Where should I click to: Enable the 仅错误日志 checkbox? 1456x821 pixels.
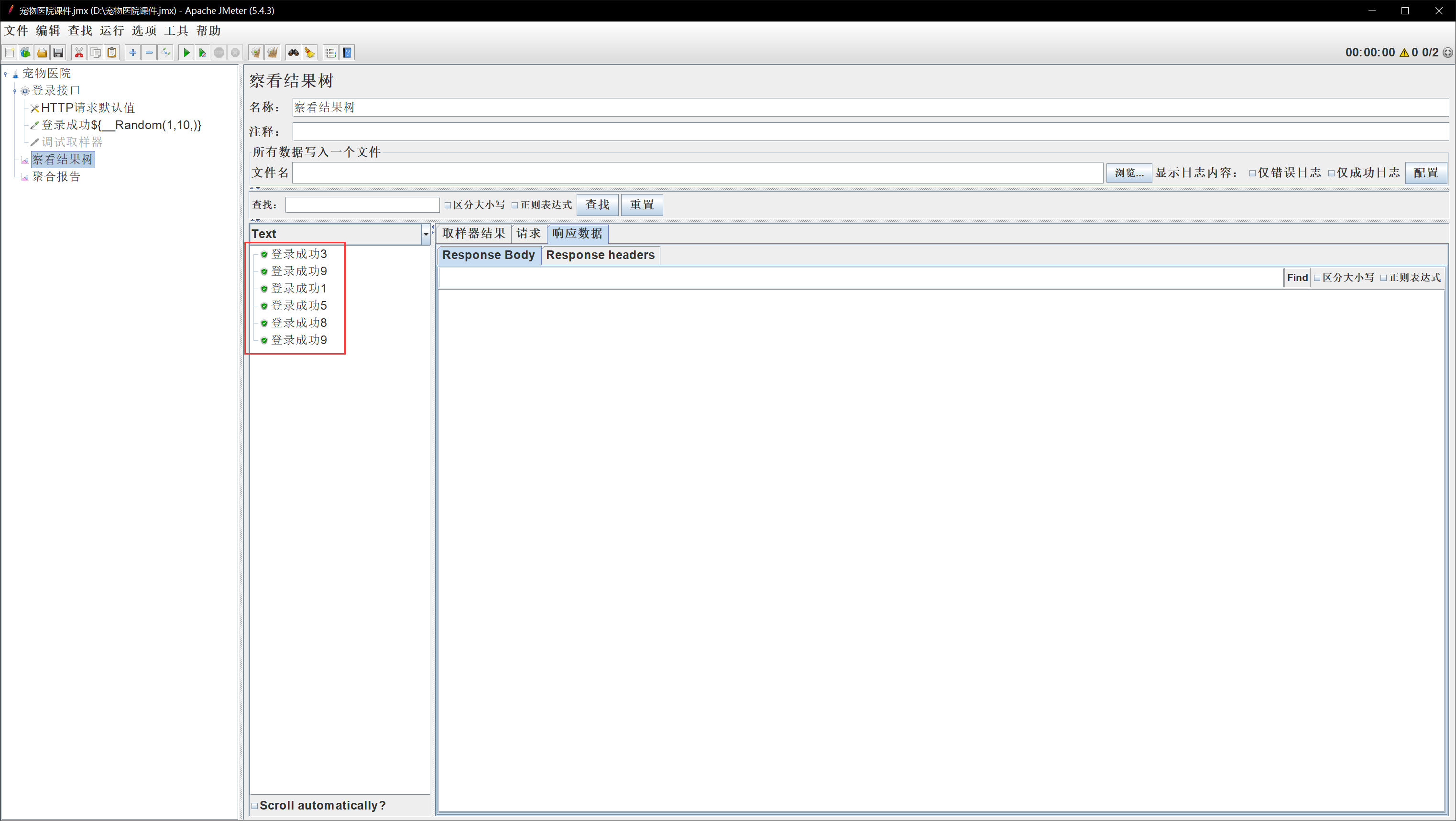point(1252,173)
